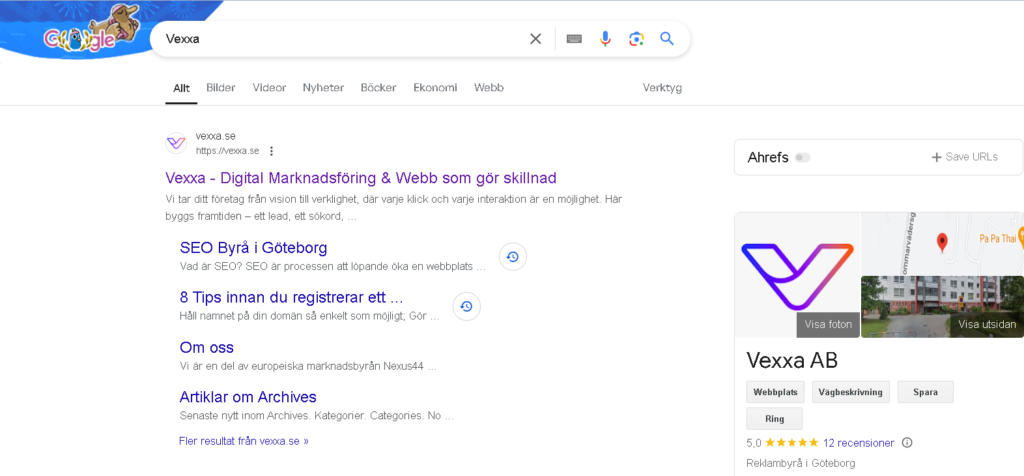Click the Vexxa search input field

(343, 39)
